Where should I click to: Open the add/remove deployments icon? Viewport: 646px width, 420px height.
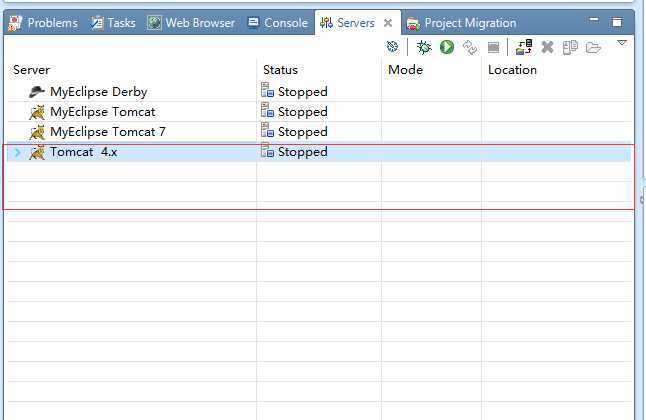pos(524,47)
